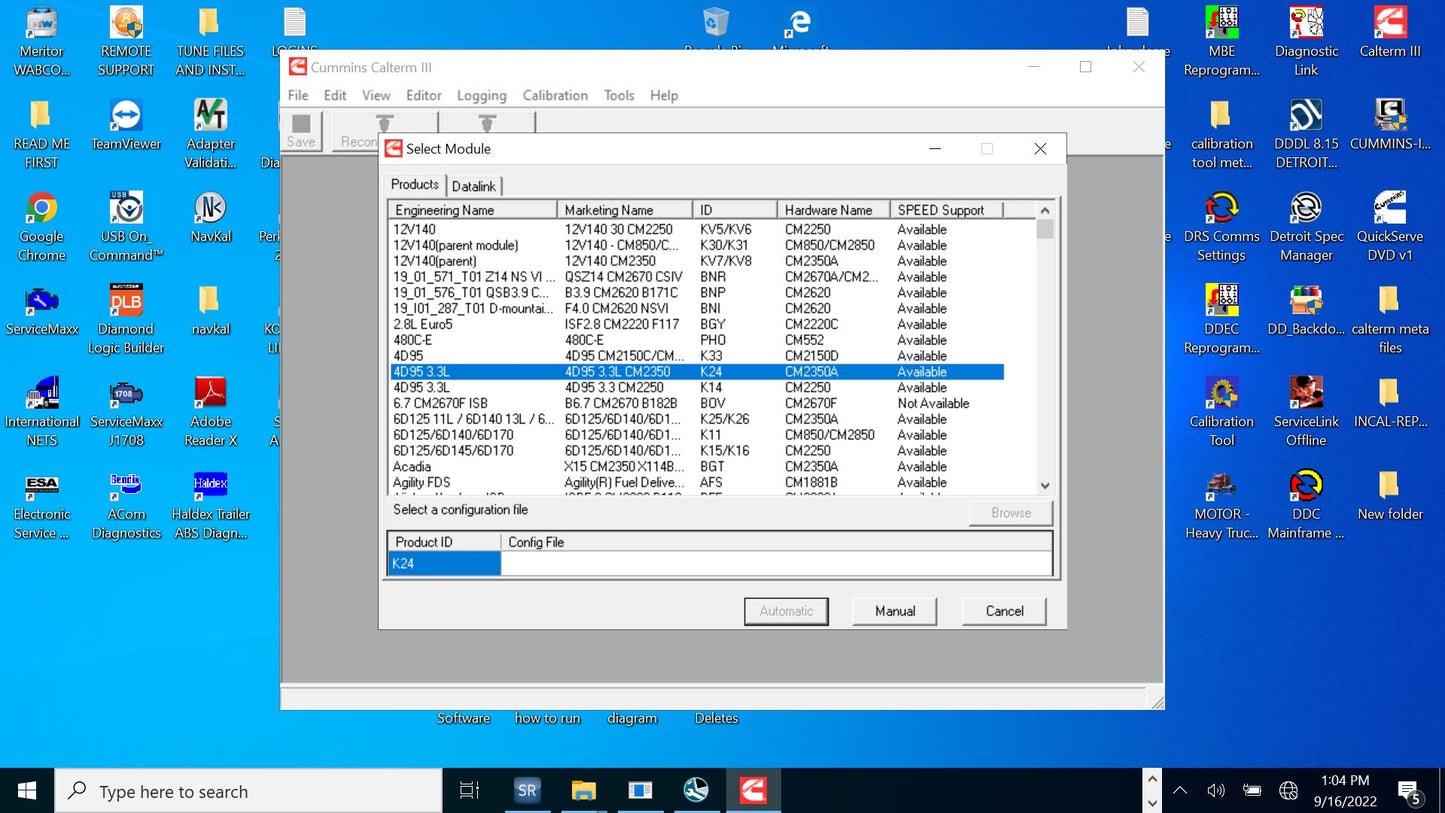
Task: Select 2.8L Euro5 module row
Action: pos(697,324)
